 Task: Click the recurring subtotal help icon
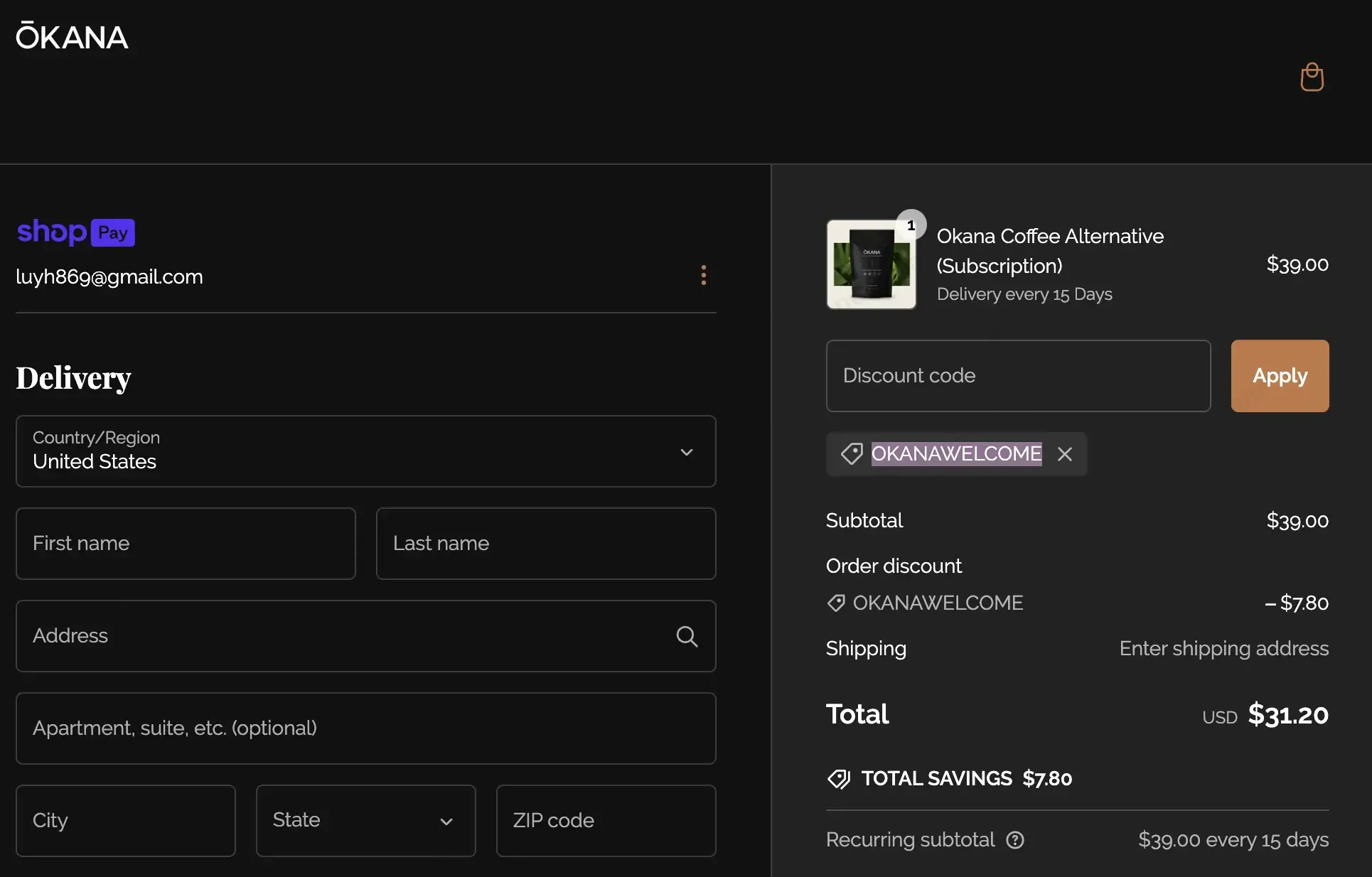click(1015, 840)
